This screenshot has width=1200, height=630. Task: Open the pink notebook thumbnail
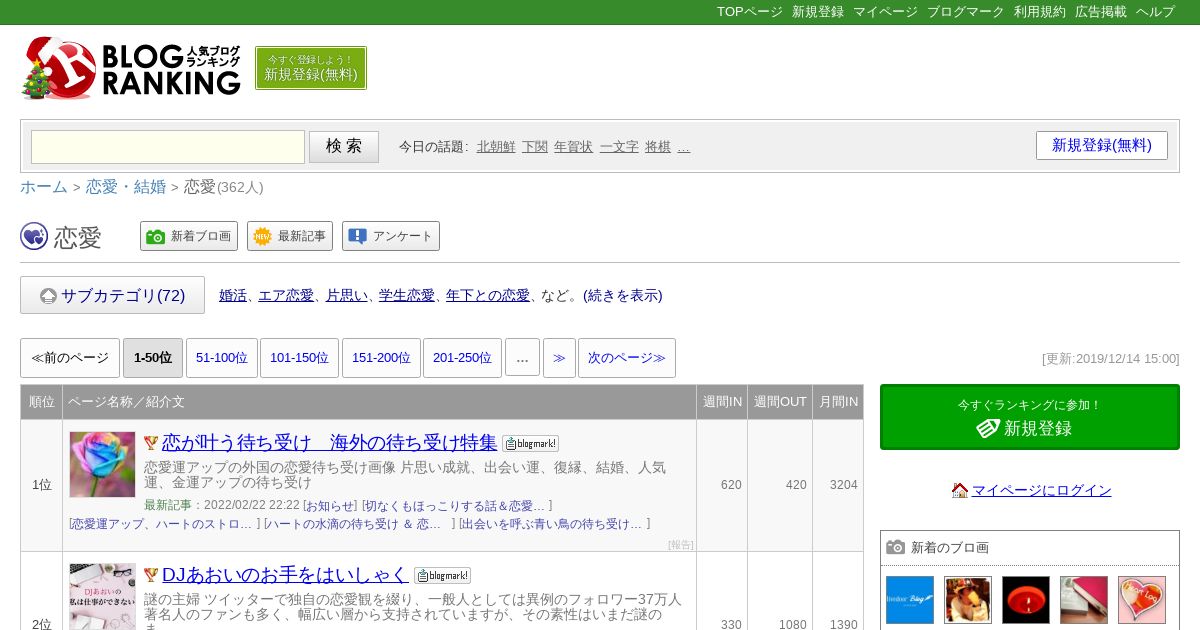click(x=1084, y=600)
